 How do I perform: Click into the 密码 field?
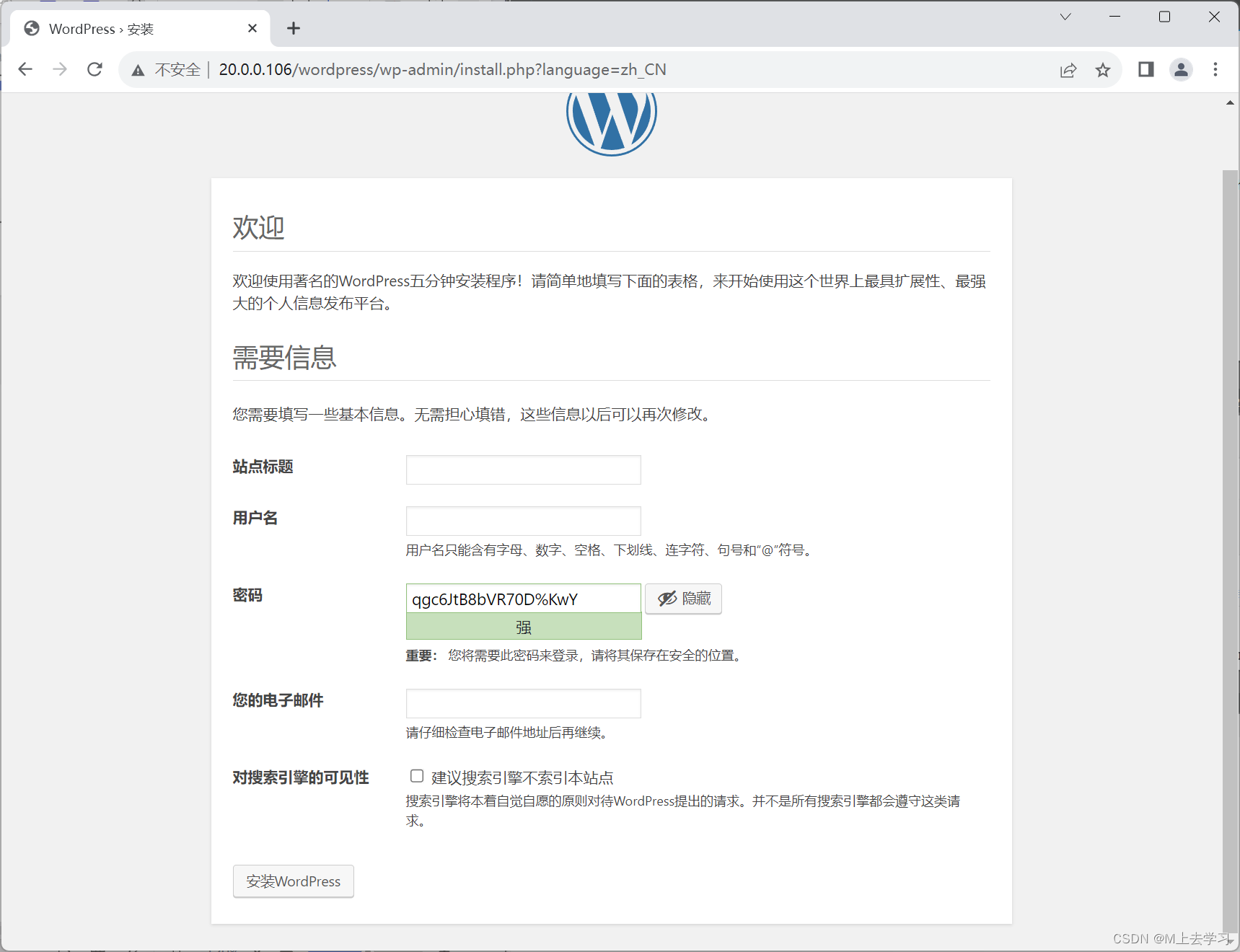[x=524, y=599]
